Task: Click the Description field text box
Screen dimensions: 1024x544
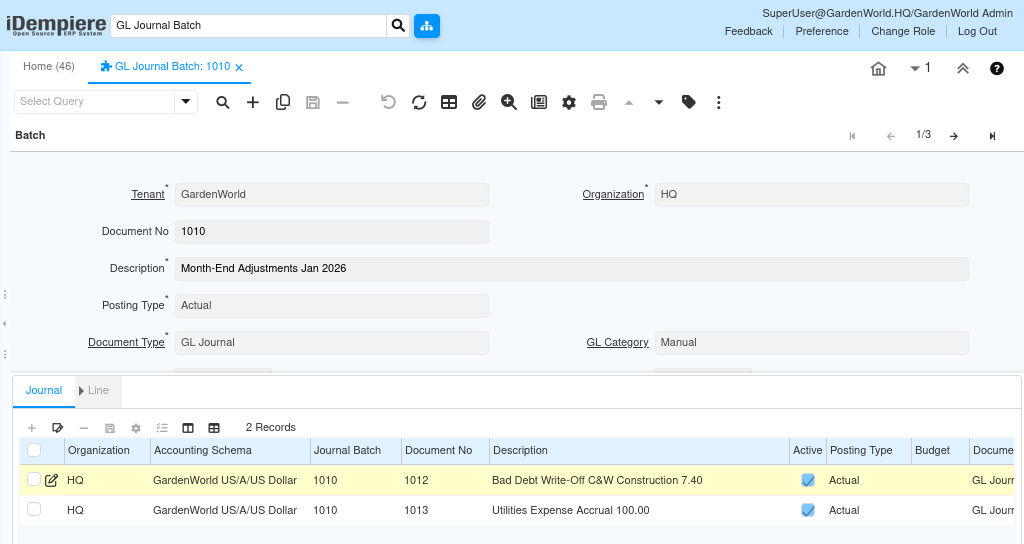Action: tap(571, 269)
